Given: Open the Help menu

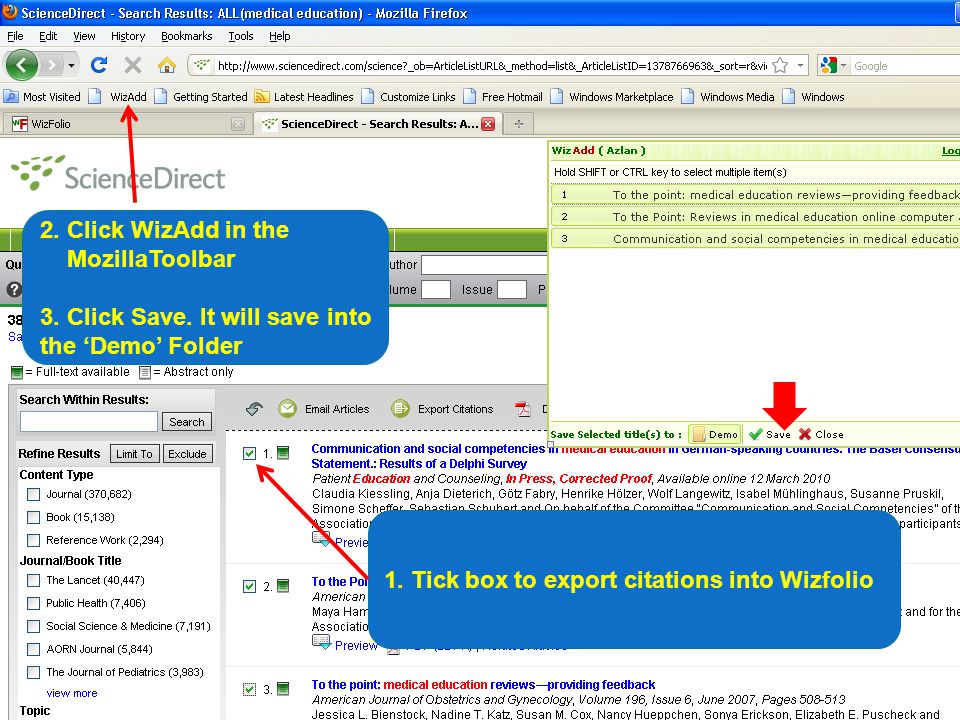Looking at the screenshot, I should click(x=280, y=36).
